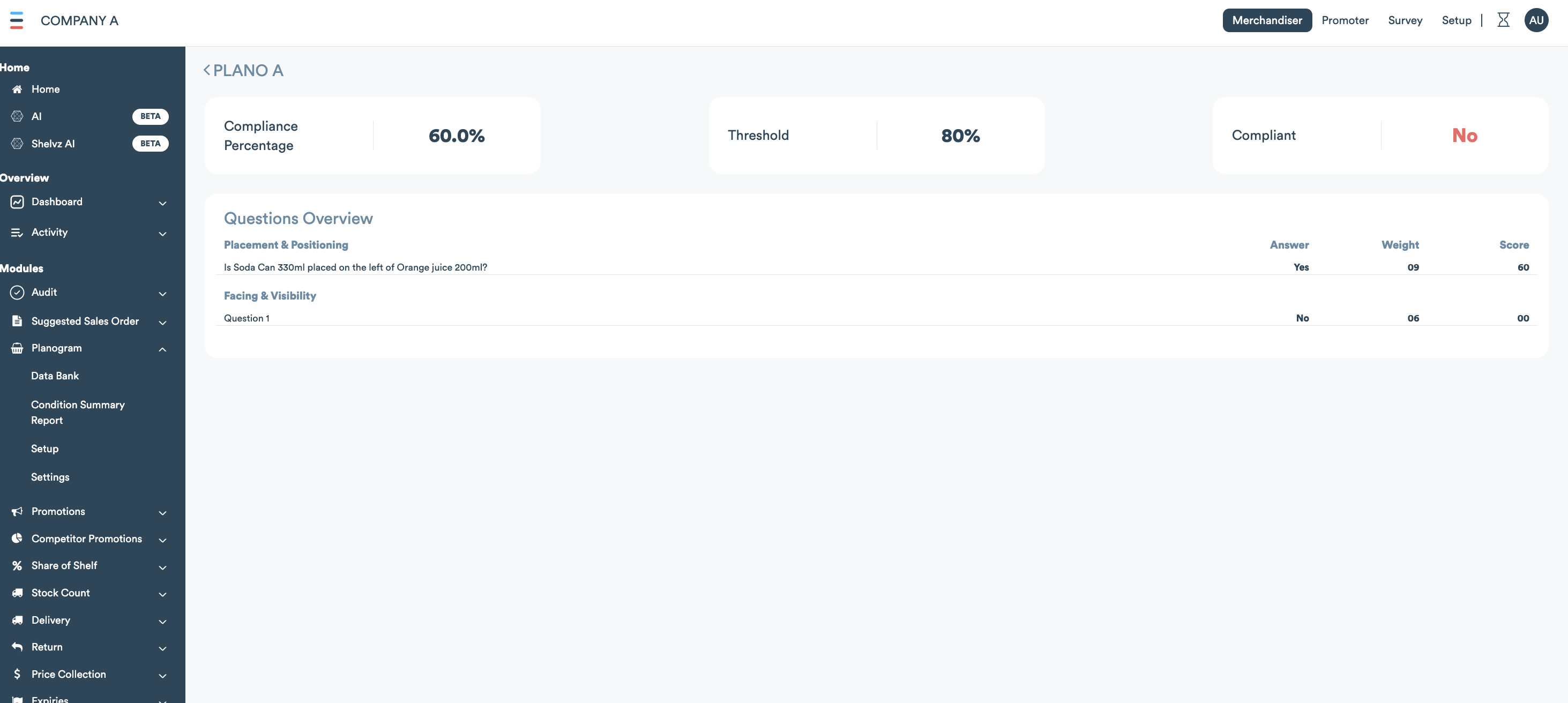The image size is (1568, 703).
Task: Click the hourglass icon in header
Action: tap(1503, 20)
